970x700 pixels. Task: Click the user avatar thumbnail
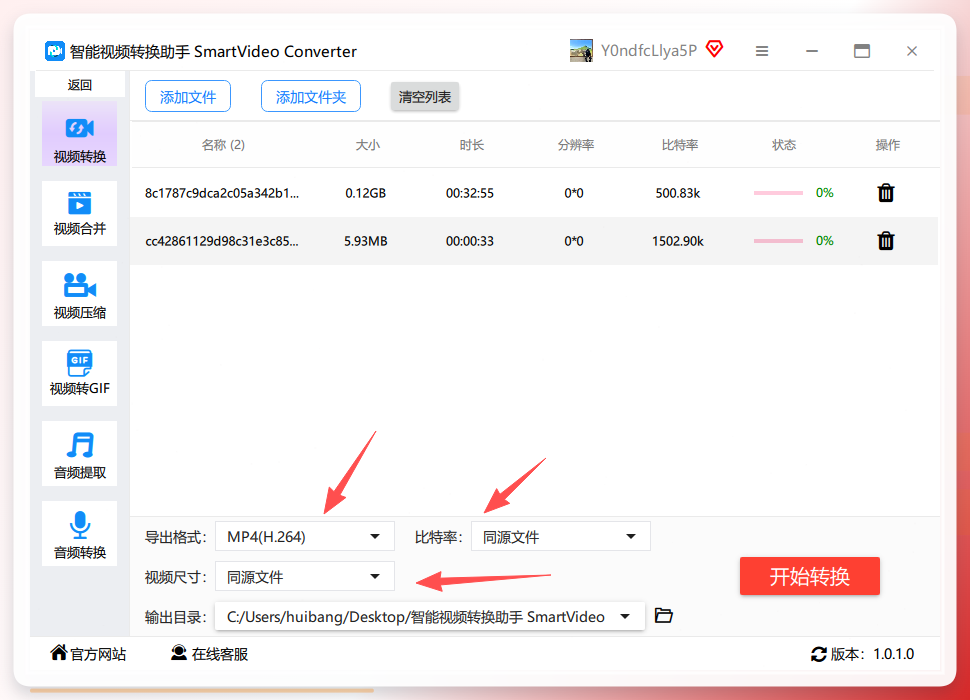(x=581, y=51)
